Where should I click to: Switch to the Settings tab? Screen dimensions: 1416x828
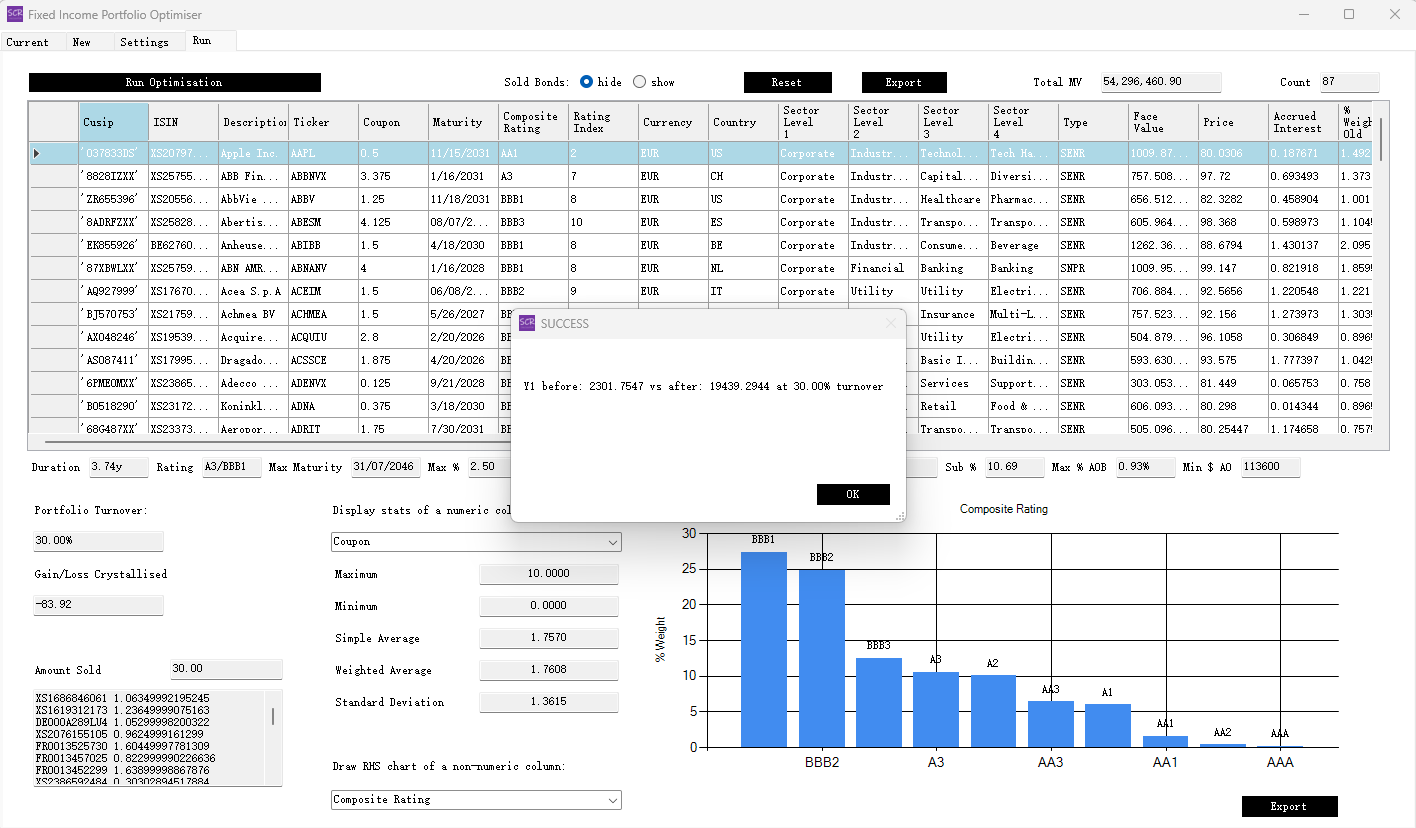[x=144, y=42]
